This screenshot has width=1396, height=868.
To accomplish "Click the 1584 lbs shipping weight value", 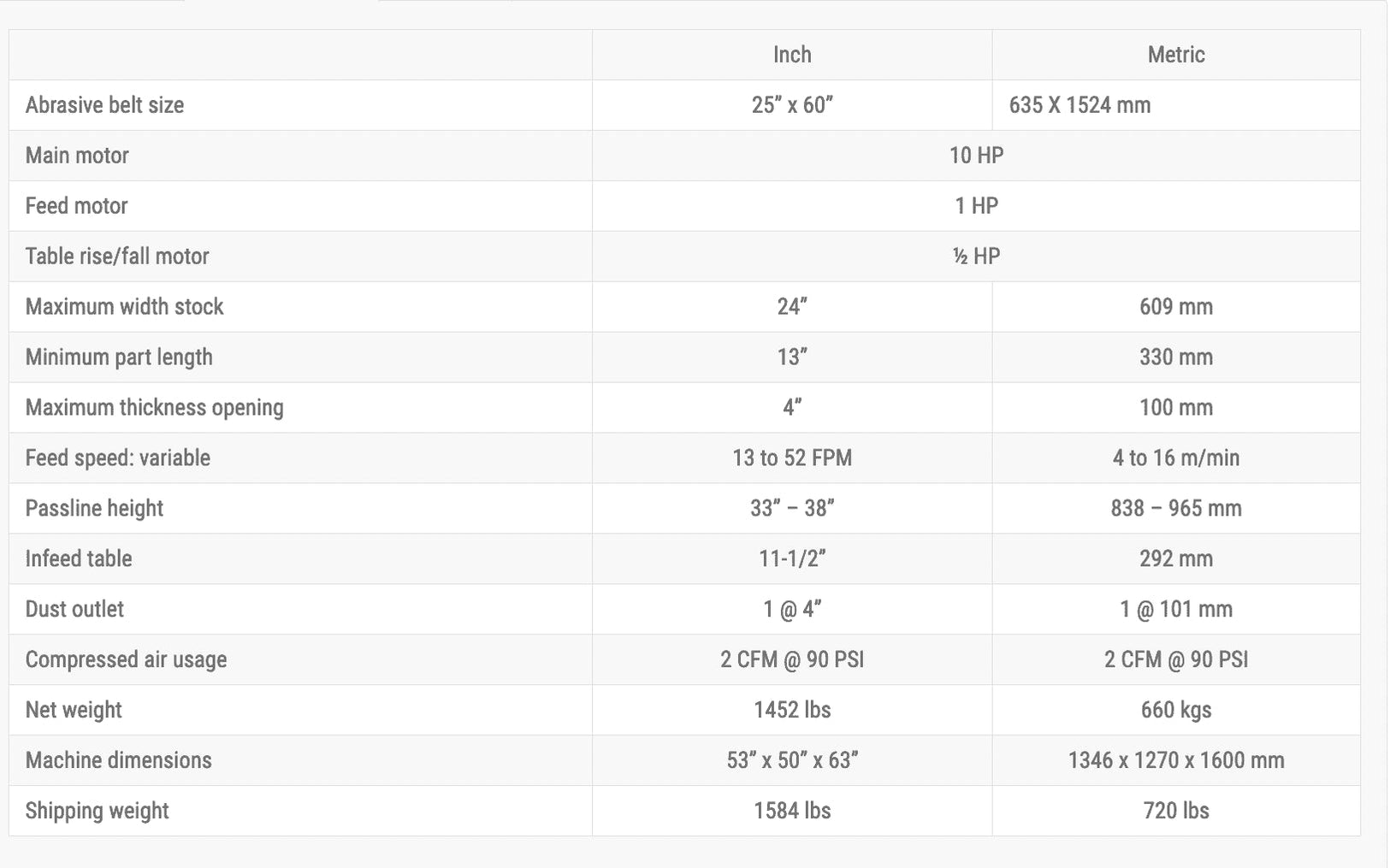I will 792,811.
